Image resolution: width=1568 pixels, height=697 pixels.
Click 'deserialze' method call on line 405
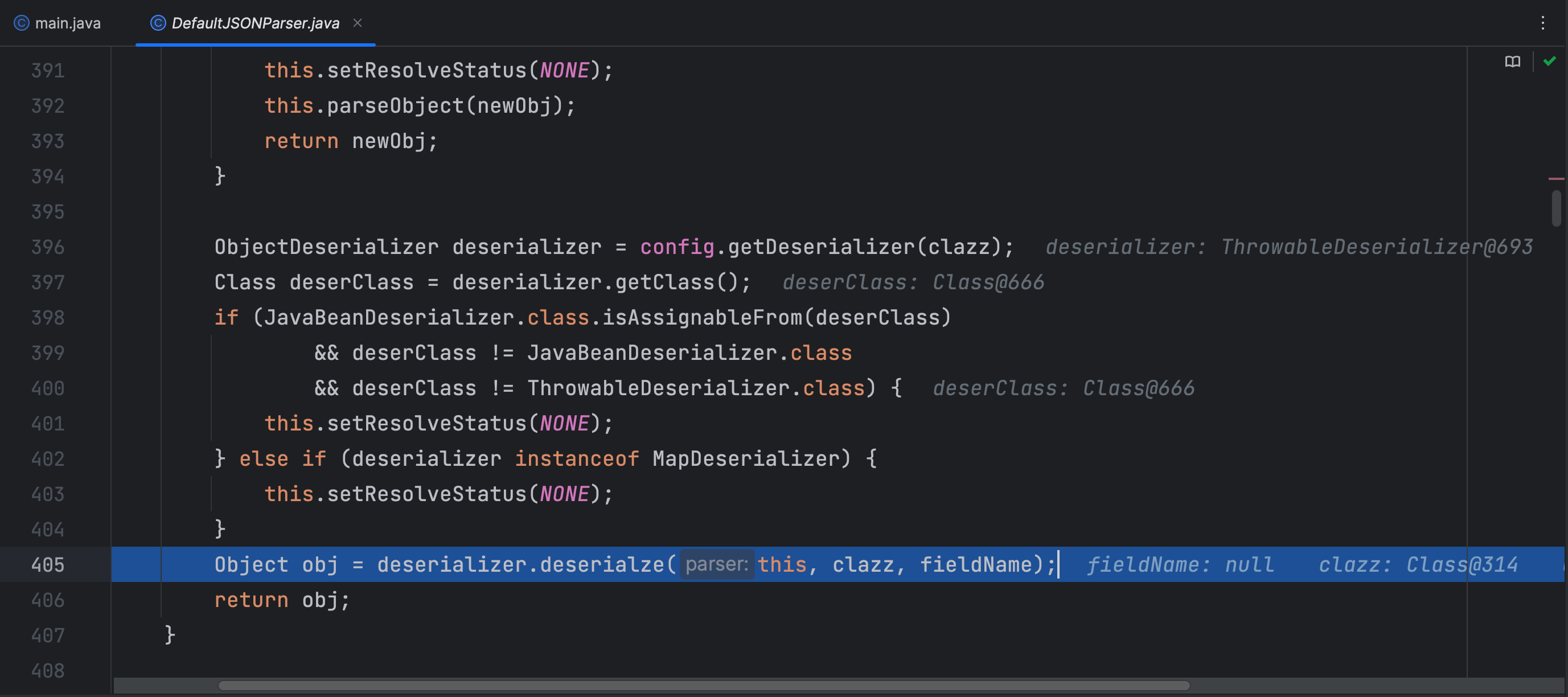pyautogui.click(x=601, y=564)
